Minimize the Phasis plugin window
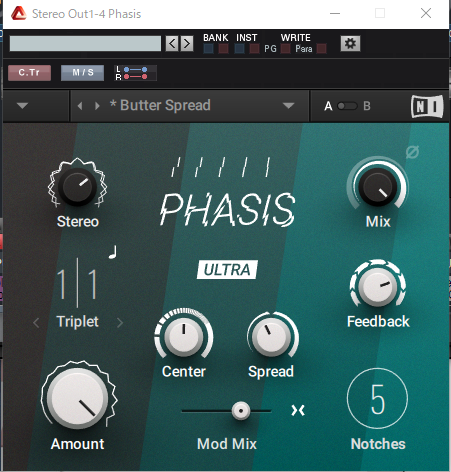Image resolution: width=451 pixels, height=472 pixels. pyautogui.click(x=335, y=14)
